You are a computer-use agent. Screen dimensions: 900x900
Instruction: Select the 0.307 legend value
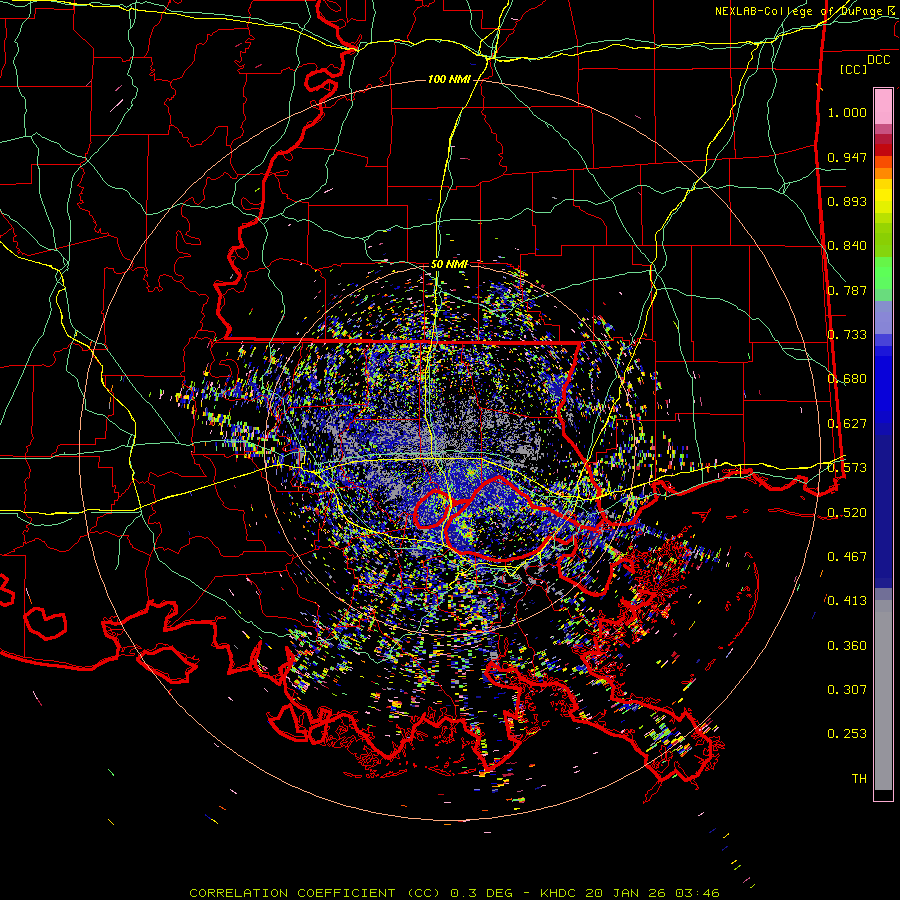[847, 690]
